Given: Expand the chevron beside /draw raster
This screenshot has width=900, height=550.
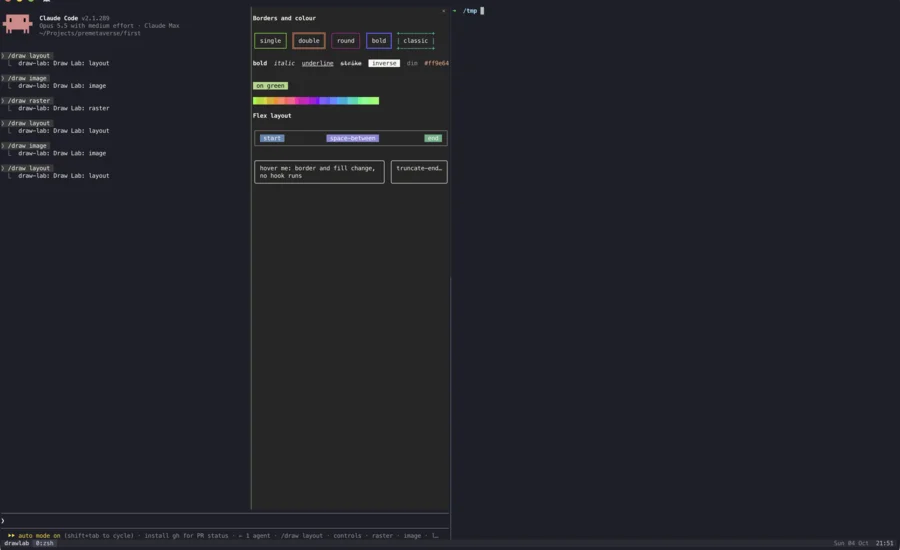Looking at the screenshot, I should click(x=3, y=100).
